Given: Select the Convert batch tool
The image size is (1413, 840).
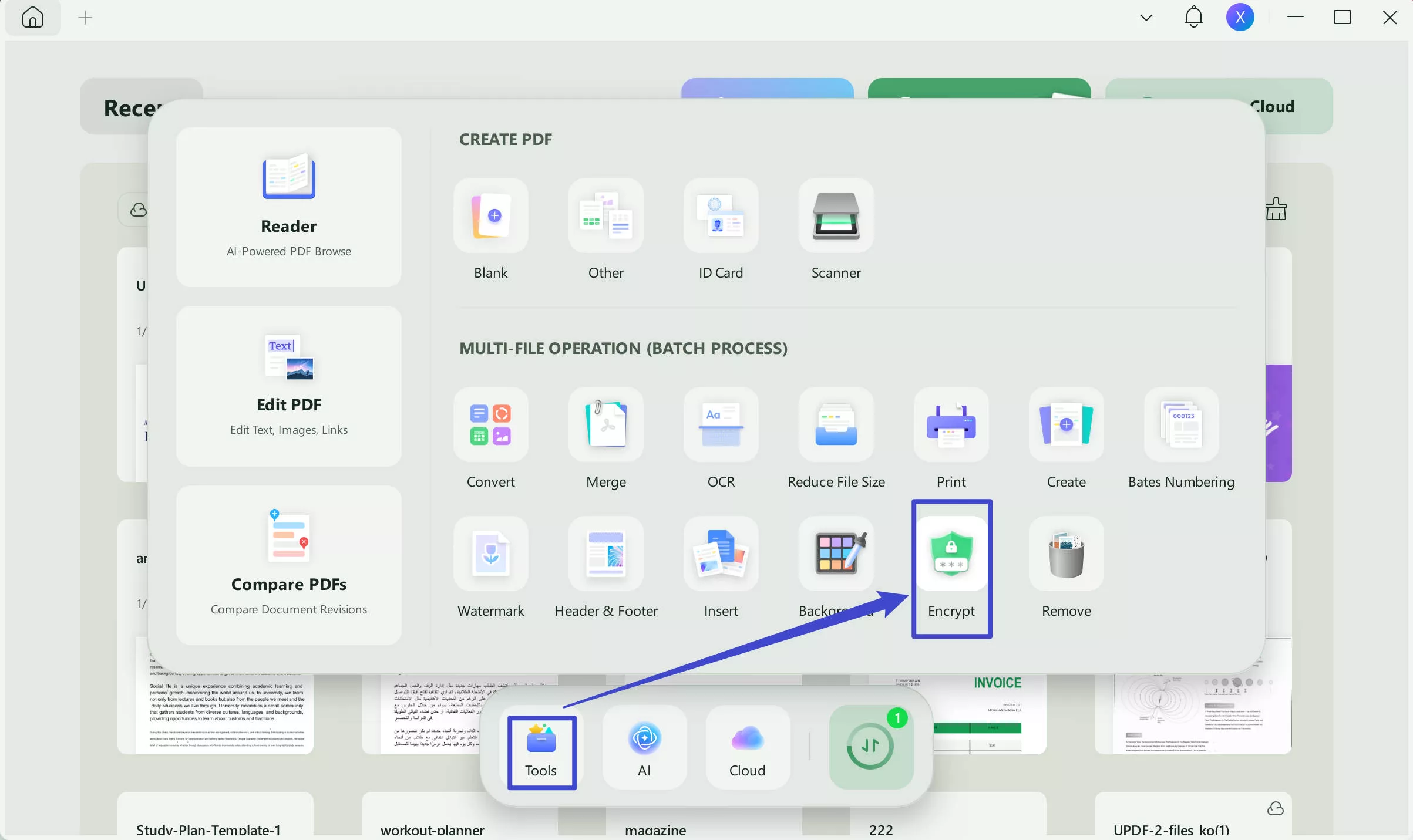Looking at the screenshot, I should coord(490,425).
